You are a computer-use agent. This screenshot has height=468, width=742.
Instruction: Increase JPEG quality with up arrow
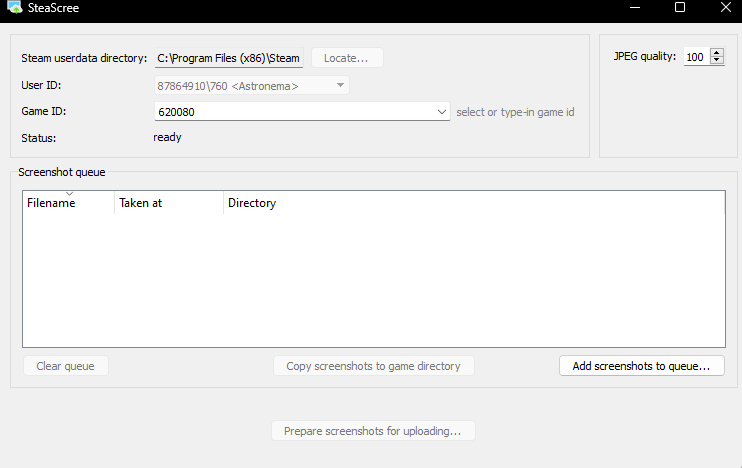(716, 53)
